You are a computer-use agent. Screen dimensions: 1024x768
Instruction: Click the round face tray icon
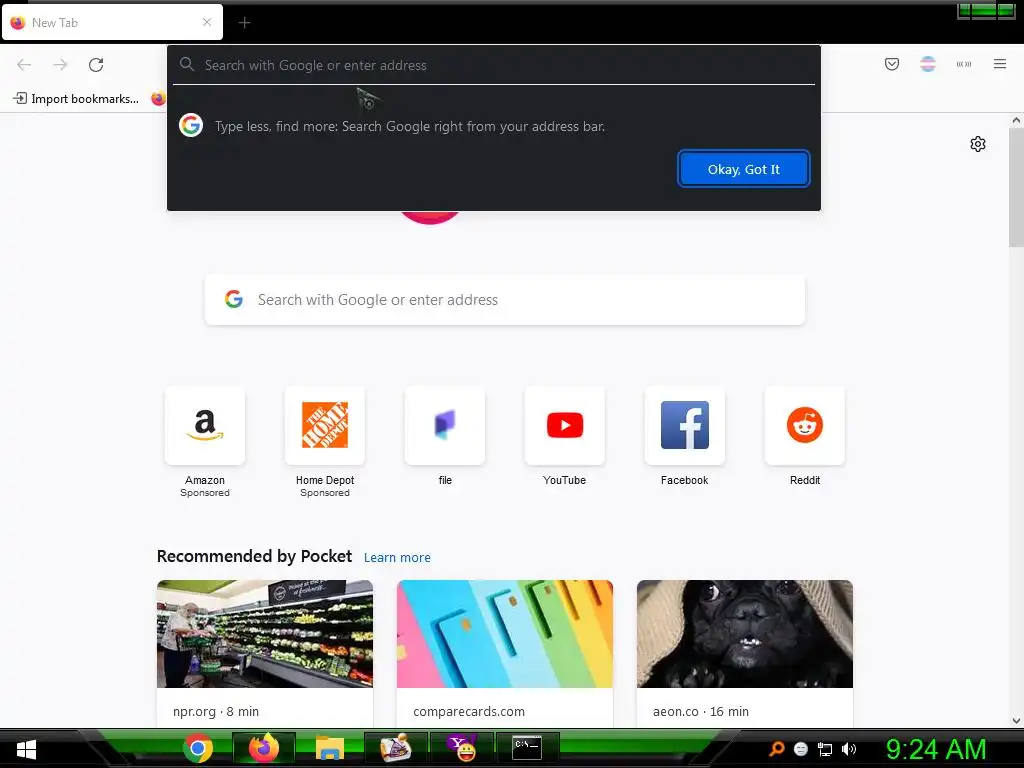[x=801, y=749]
